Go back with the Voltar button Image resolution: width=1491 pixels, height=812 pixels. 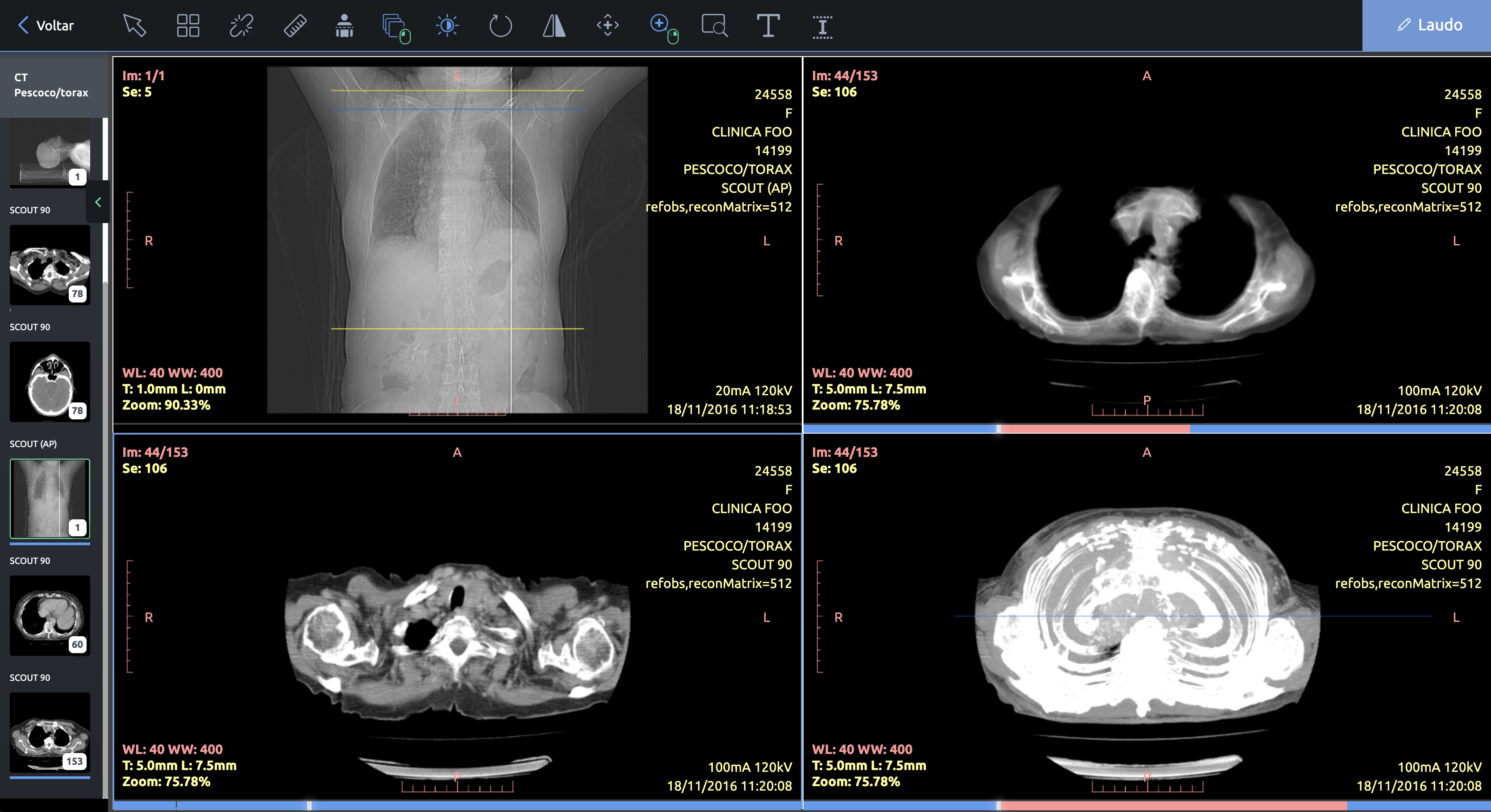click(x=46, y=25)
